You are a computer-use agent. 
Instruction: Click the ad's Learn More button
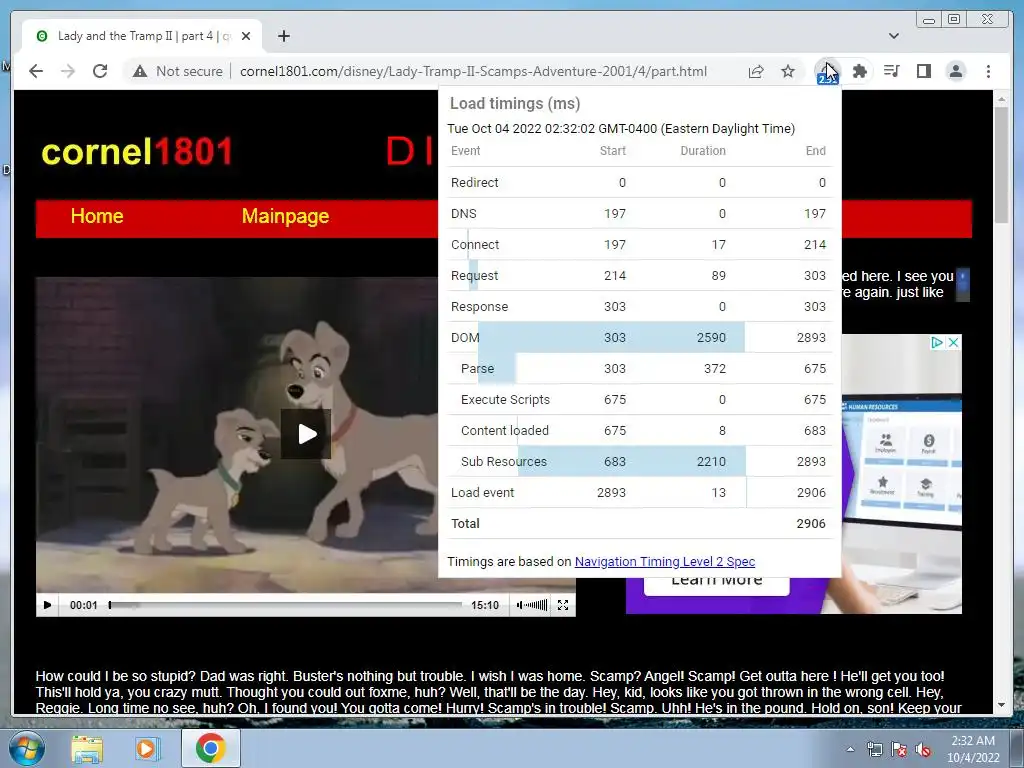(716, 582)
